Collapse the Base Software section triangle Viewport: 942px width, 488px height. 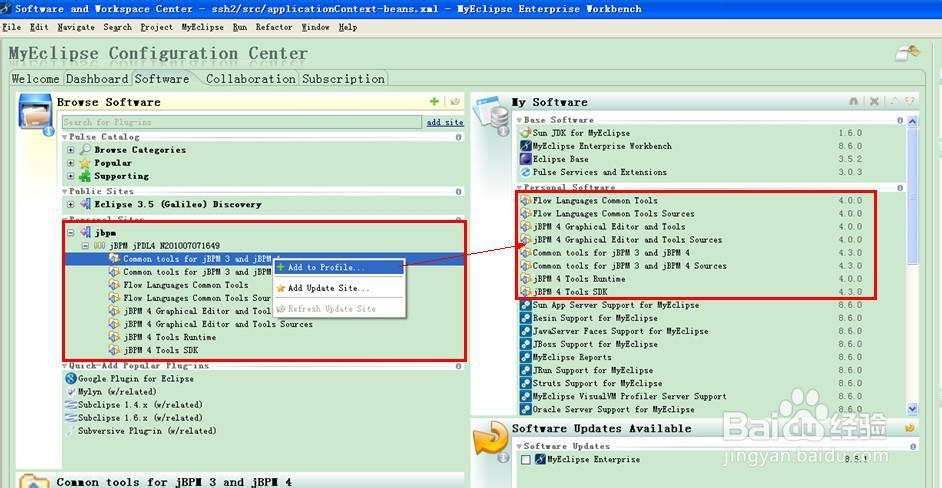click(520, 120)
